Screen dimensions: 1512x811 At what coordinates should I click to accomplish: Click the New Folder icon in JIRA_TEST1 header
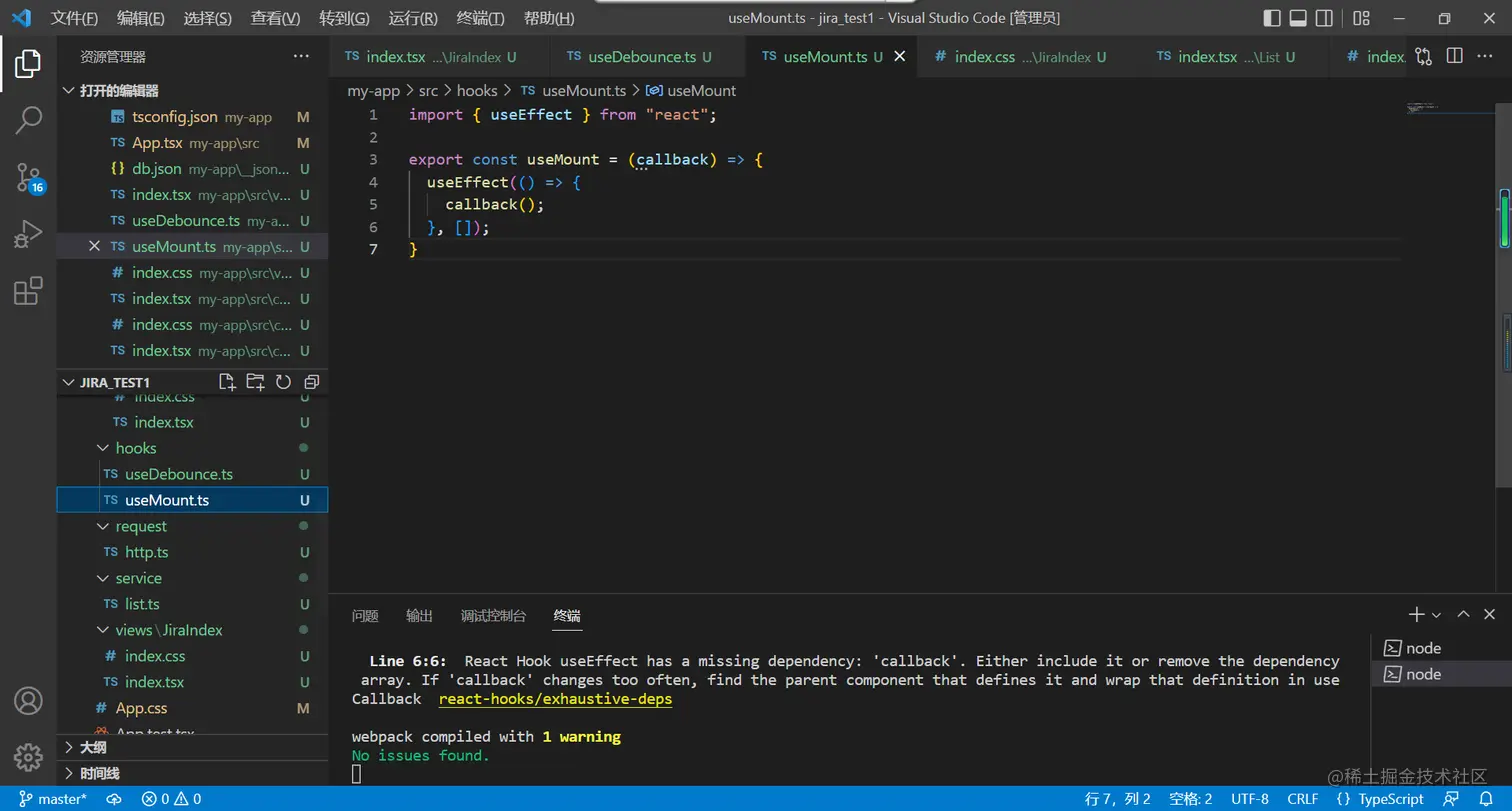[255, 382]
